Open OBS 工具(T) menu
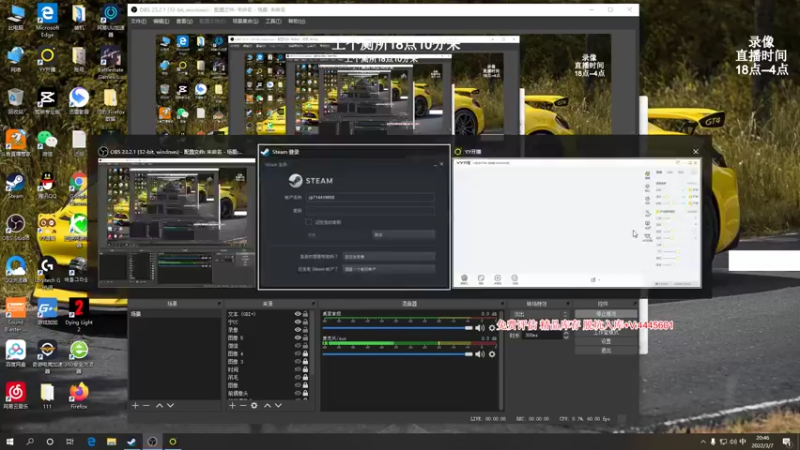Image resolution: width=800 pixels, height=450 pixels. pos(273,21)
